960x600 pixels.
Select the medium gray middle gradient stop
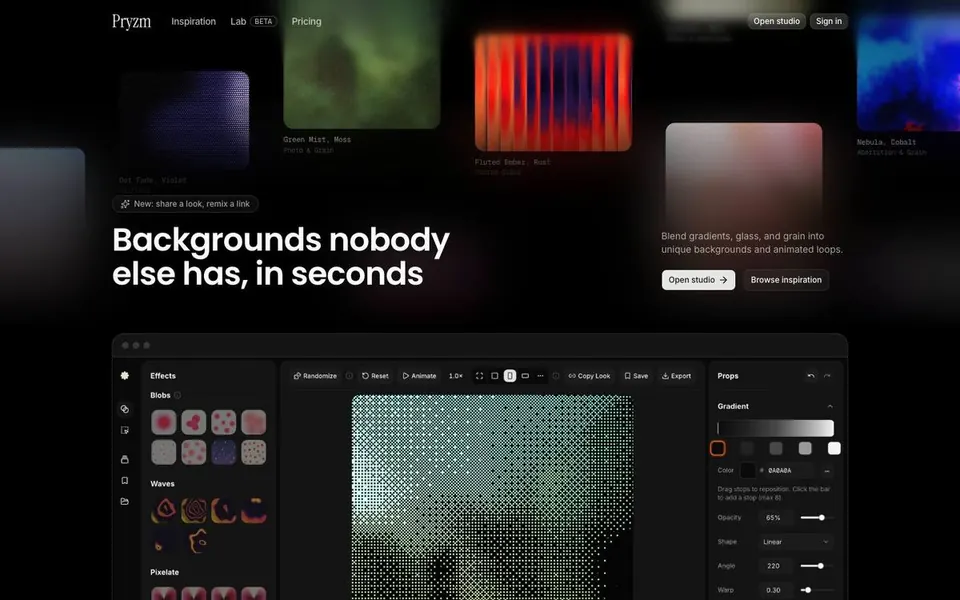click(776, 449)
